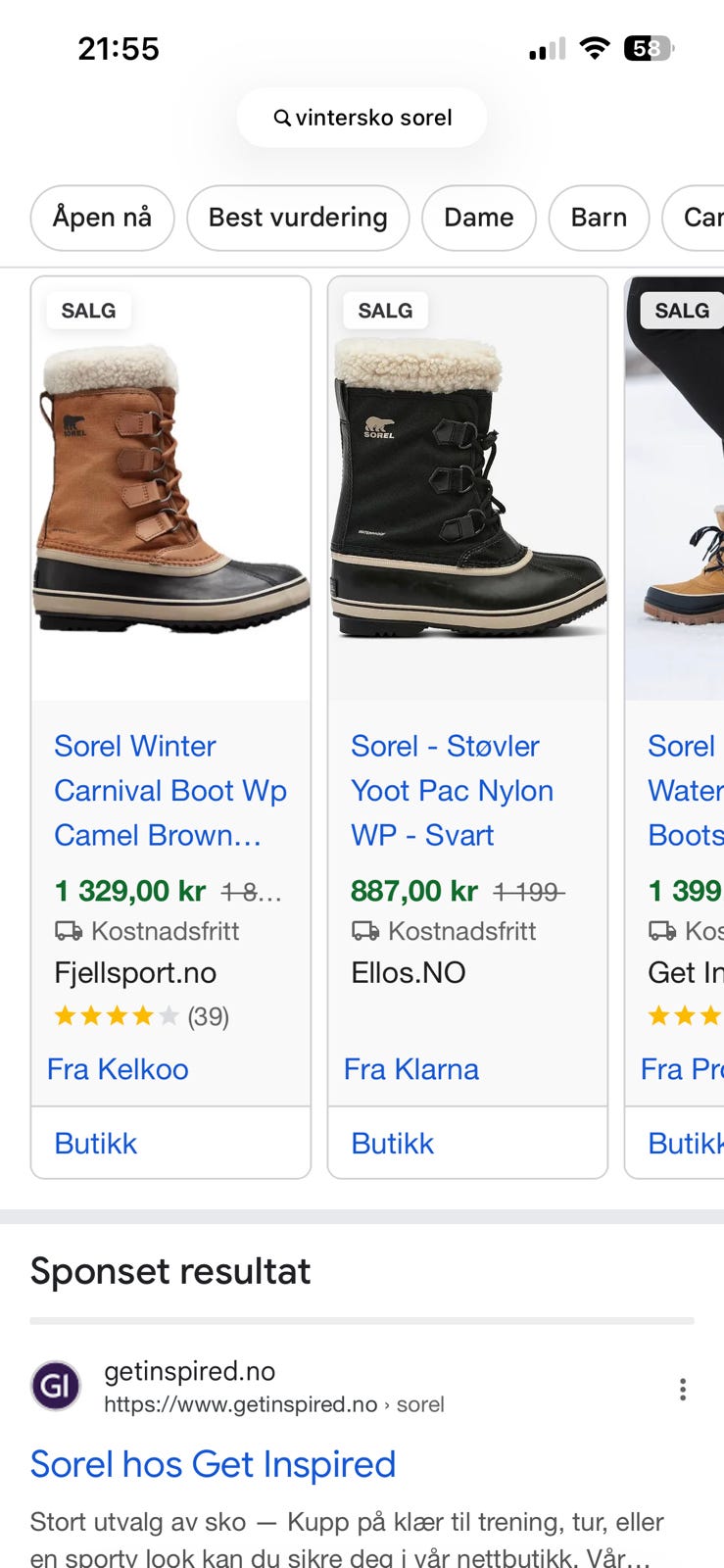Select the Barn filter chip
Image resolution: width=724 pixels, height=1568 pixels.
click(x=599, y=218)
